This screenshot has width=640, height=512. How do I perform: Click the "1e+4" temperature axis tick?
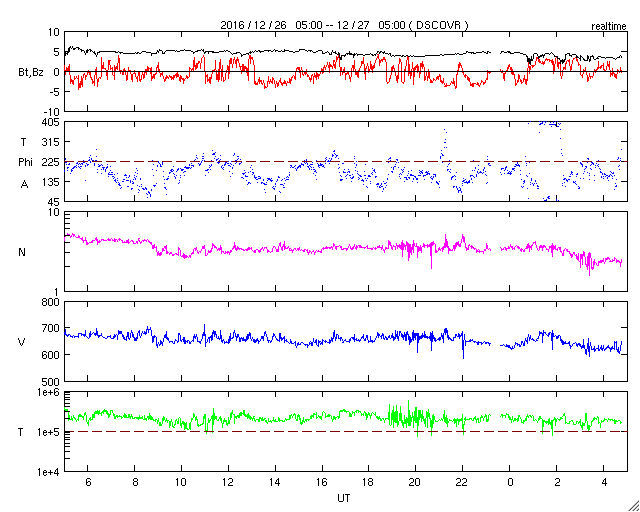pos(49,472)
